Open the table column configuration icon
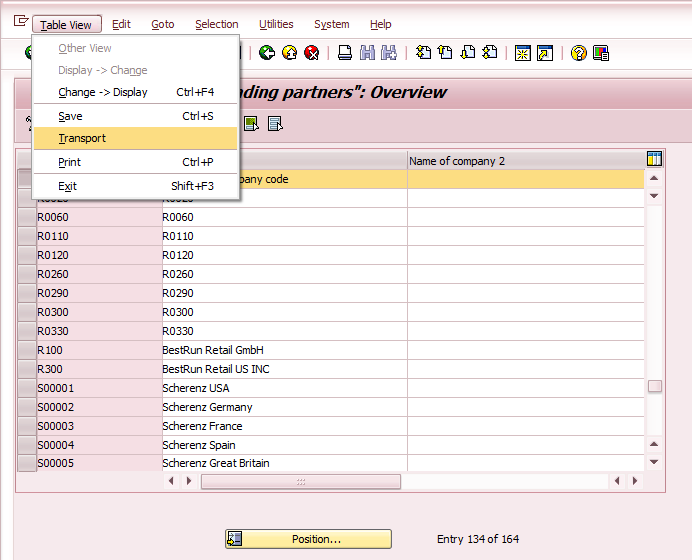This screenshot has width=692, height=560. pyautogui.click(x=654, y=158)
